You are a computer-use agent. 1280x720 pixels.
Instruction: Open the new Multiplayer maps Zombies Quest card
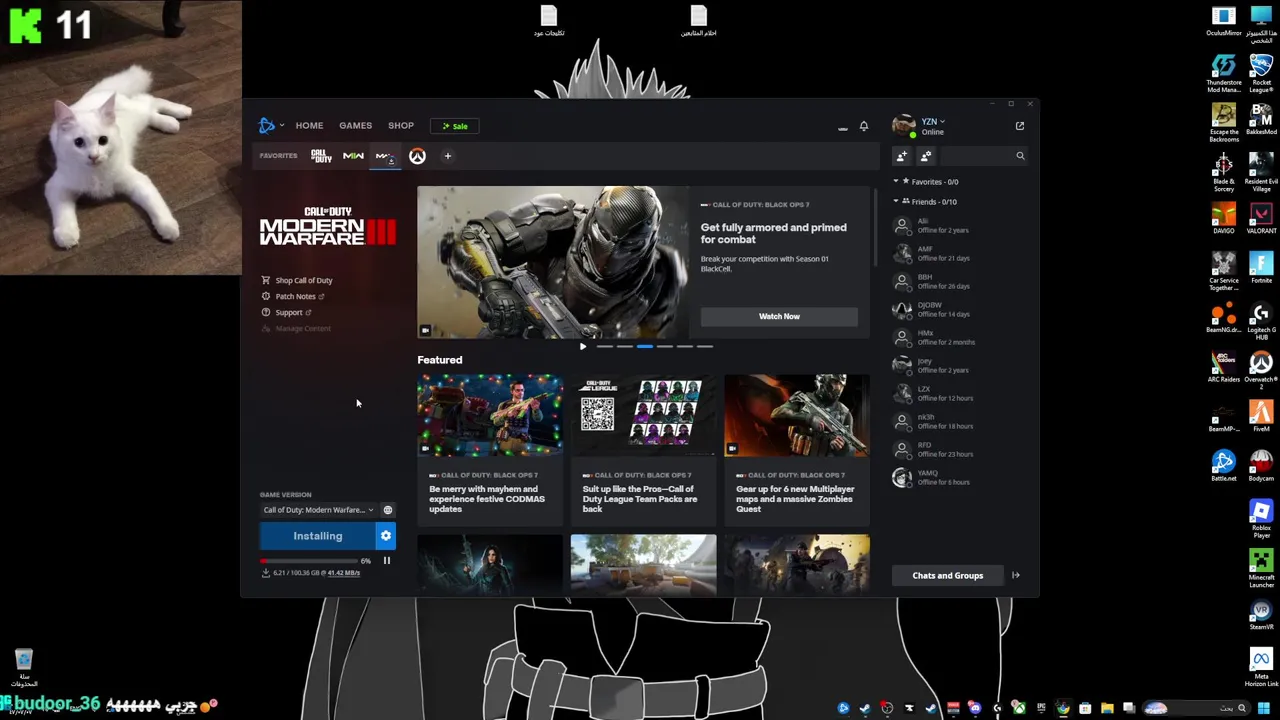click(797, 448)
